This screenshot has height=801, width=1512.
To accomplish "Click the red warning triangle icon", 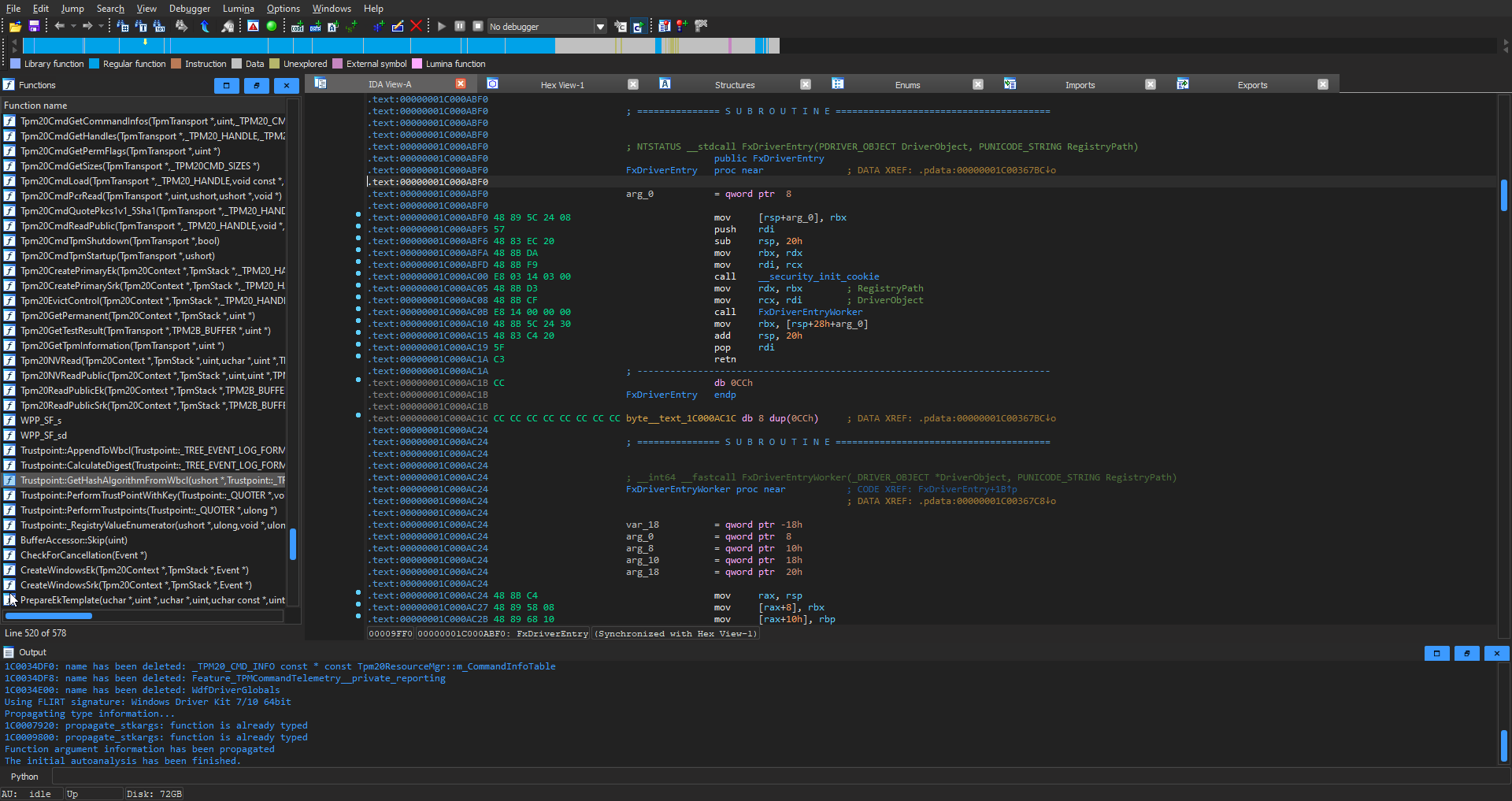I will [x=253, y=26].
